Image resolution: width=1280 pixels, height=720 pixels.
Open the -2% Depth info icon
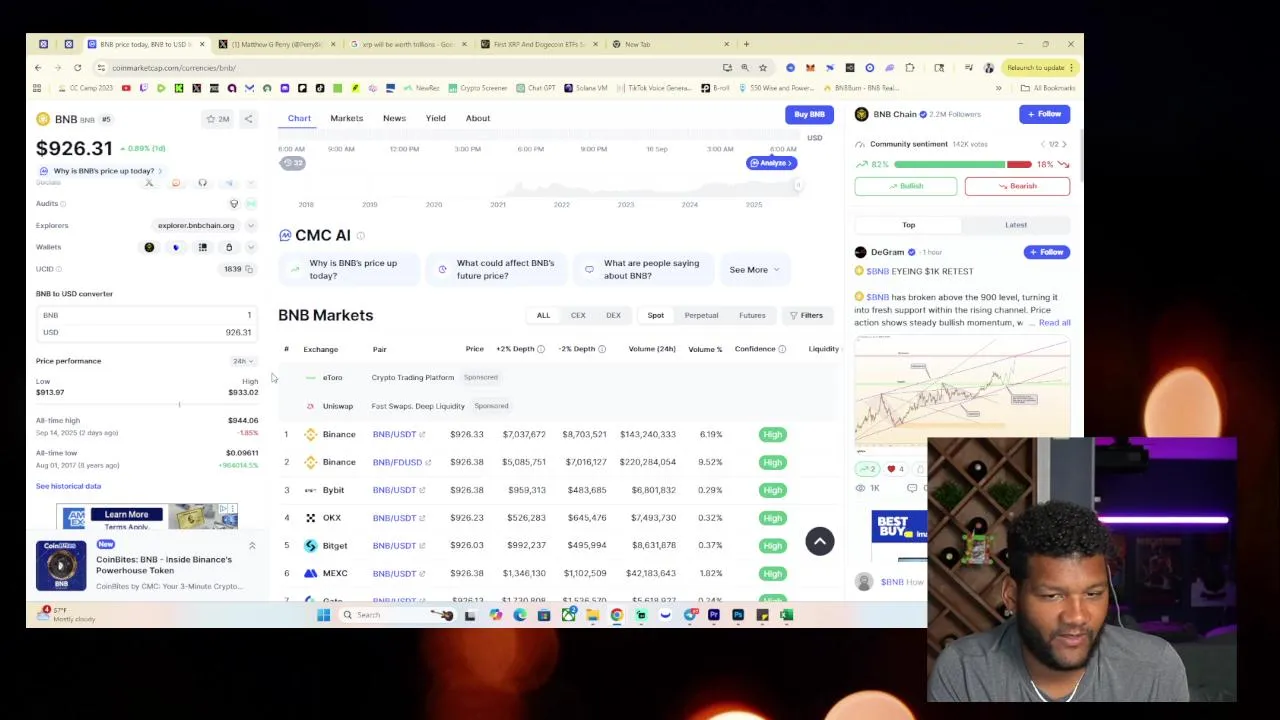[x=602, y=349]
